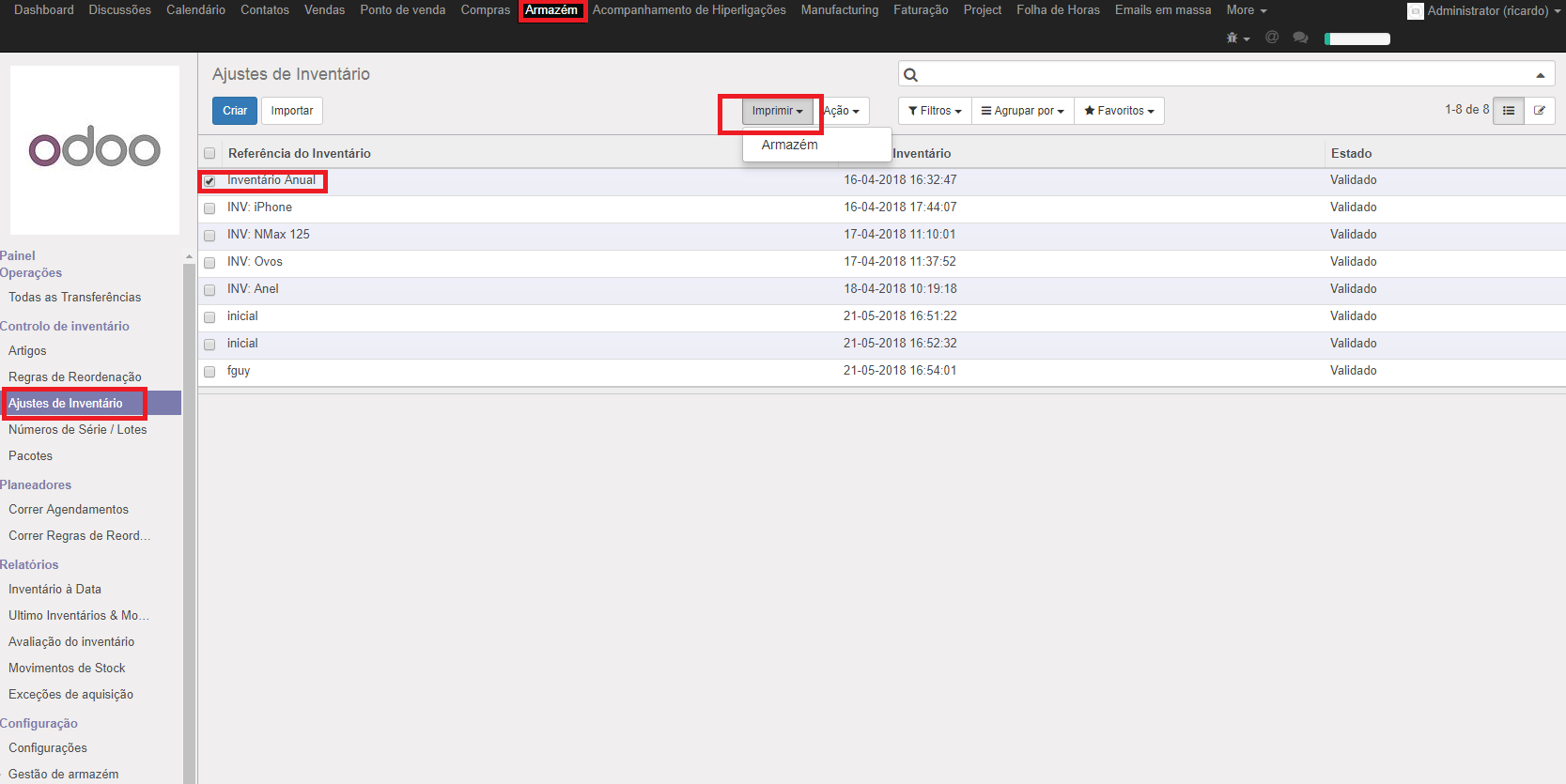
Task: Switch to list view icon
Action: [x=1508, y=111]
